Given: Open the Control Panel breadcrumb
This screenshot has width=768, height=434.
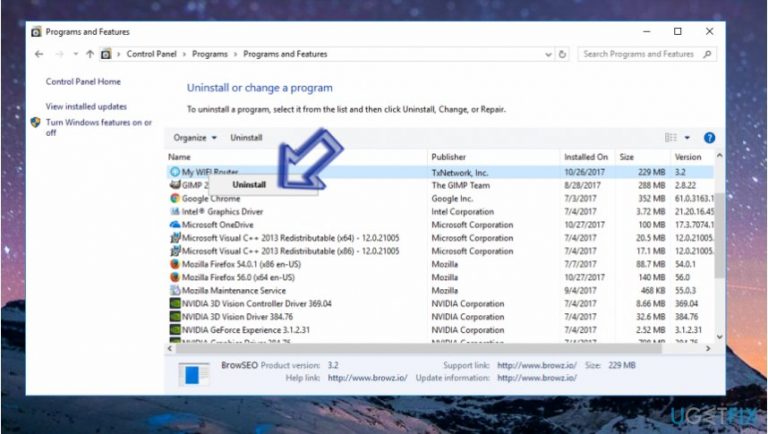Looking at the screenshot, I should click(x=151, y=54).
